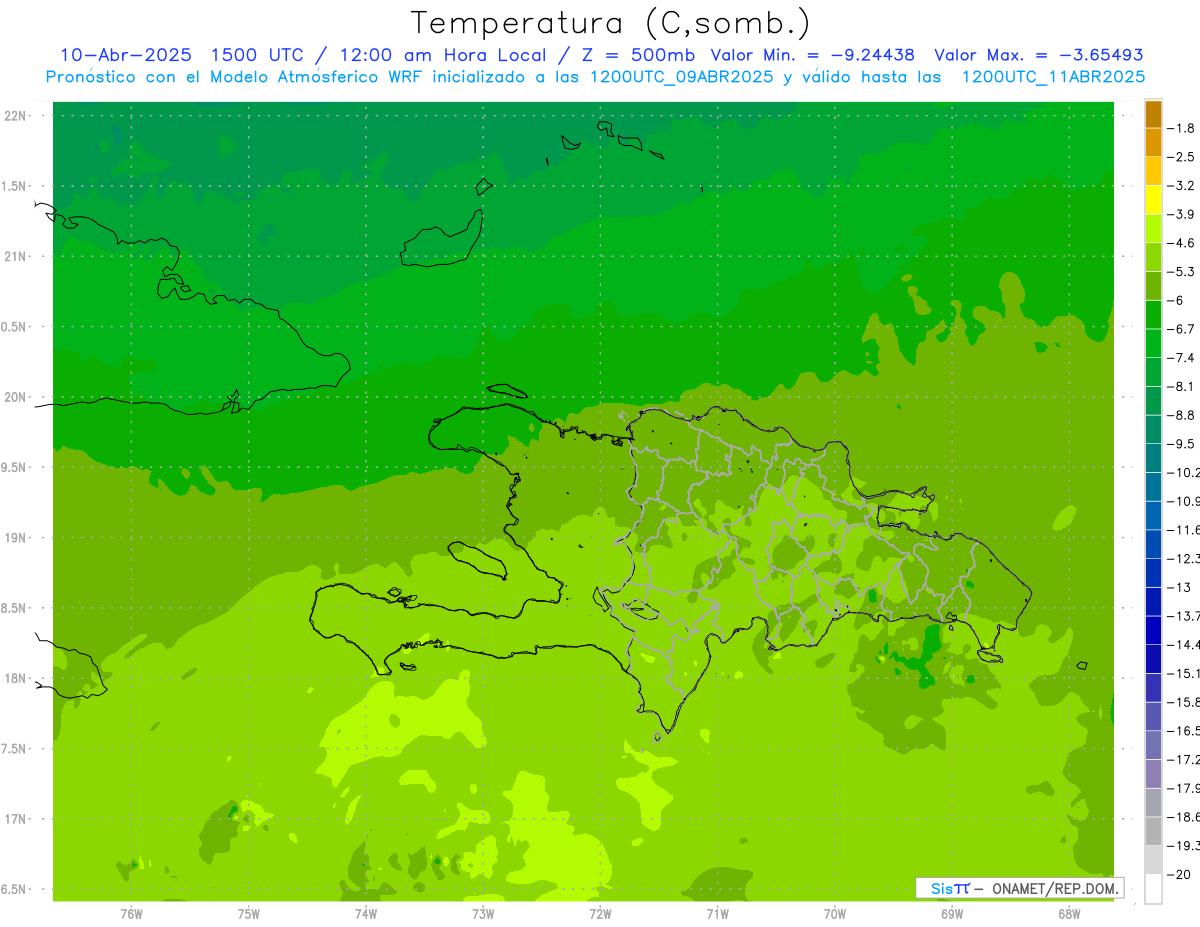
Task: Pick the lime legend swatch between -3.9 and -4.6
Action: click(1153, 229)
